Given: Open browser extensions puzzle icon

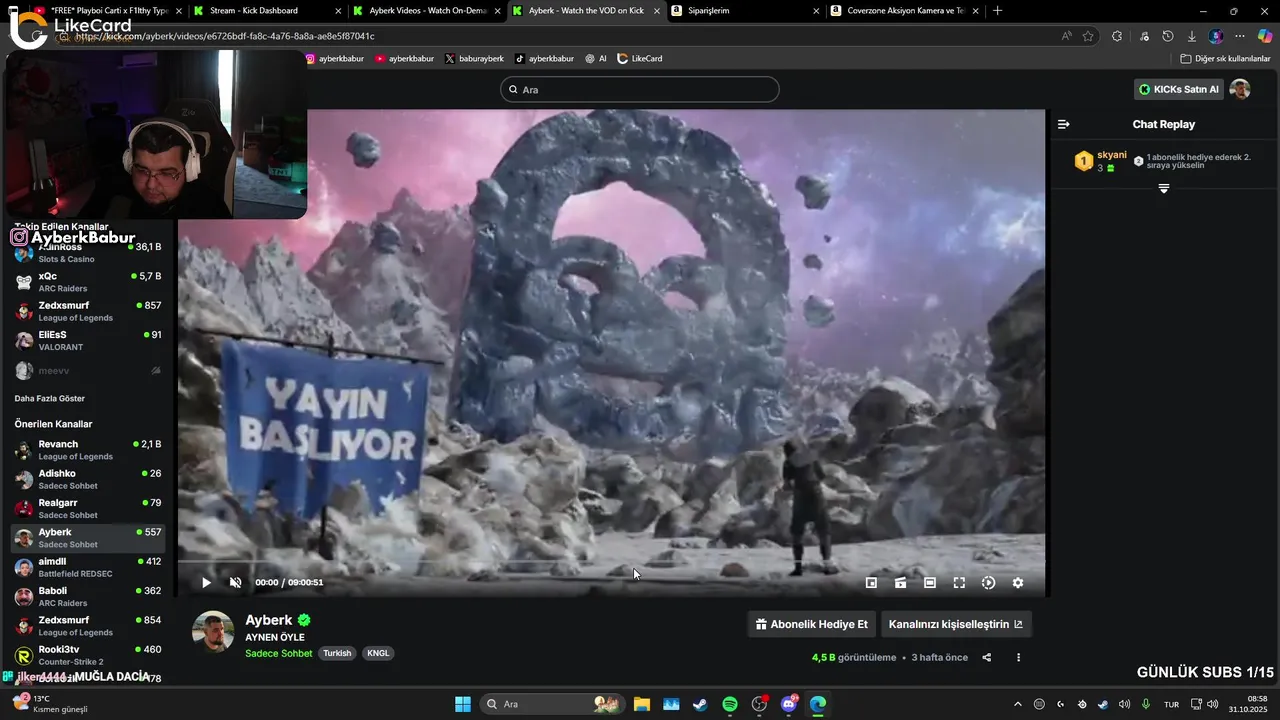Looking at the screenshot, I should tap(1117, 36).
